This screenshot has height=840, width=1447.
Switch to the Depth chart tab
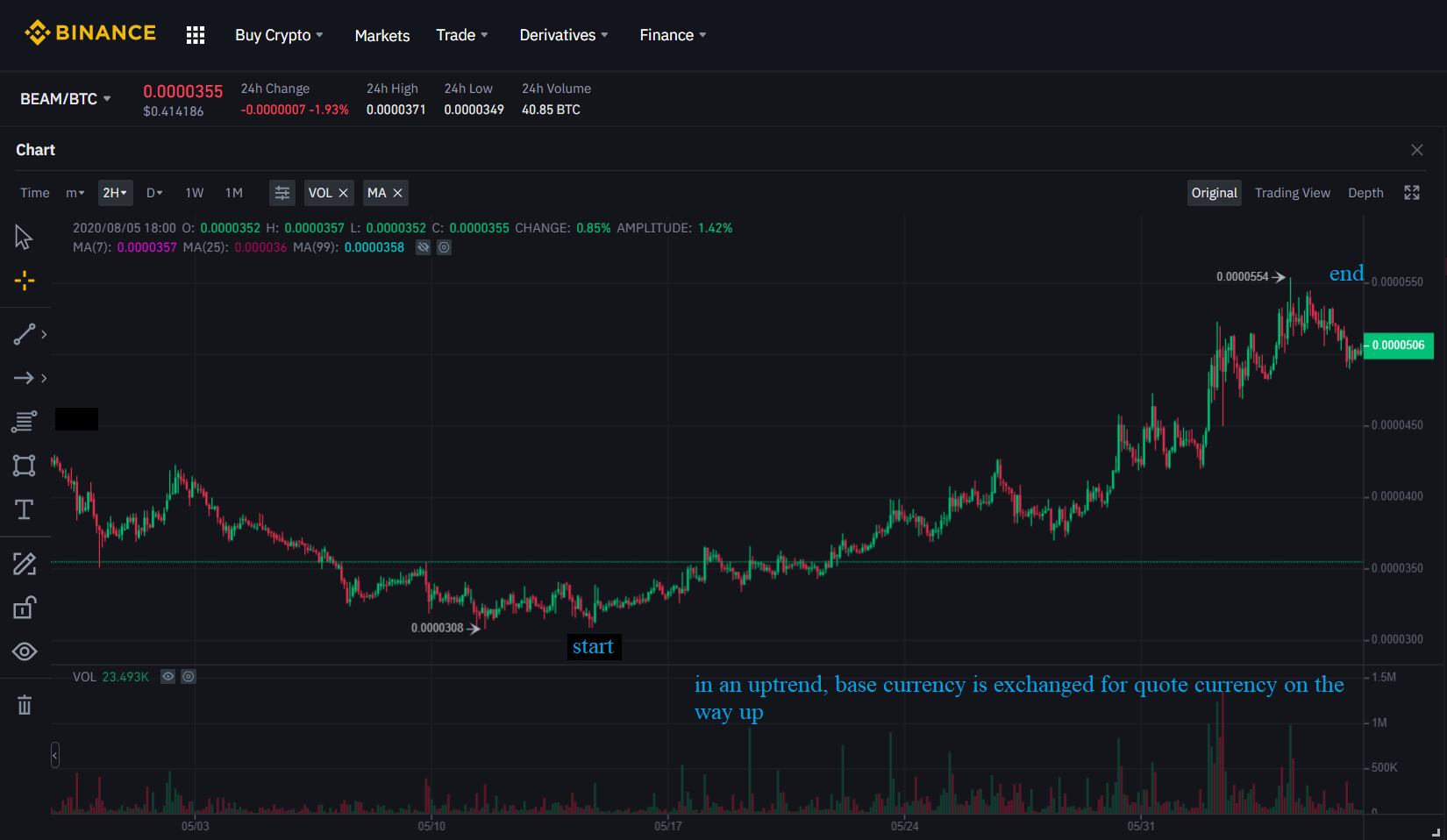coord(1365,193)
